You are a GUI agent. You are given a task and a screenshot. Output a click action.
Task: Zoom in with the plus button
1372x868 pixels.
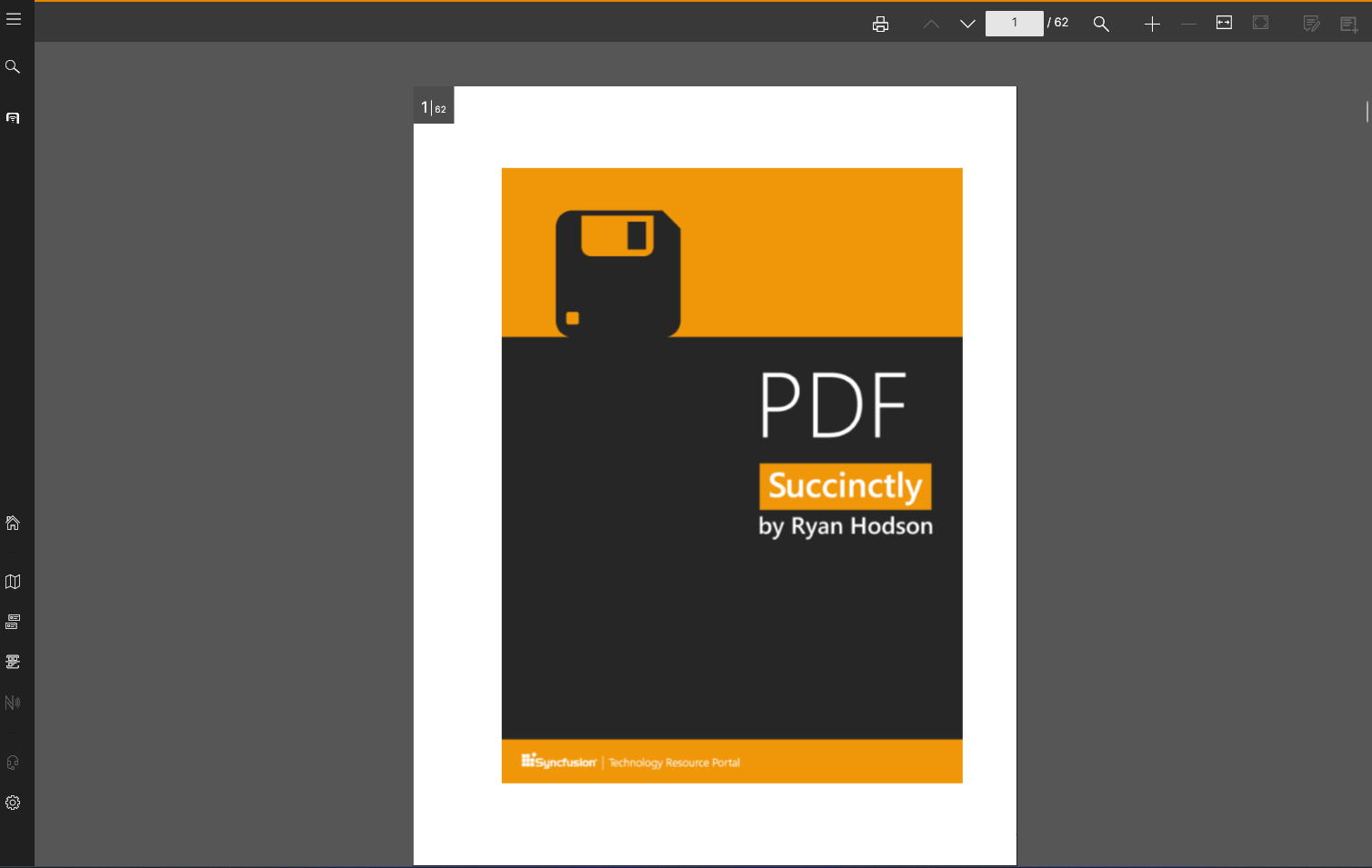click(x=1152, y=24)
